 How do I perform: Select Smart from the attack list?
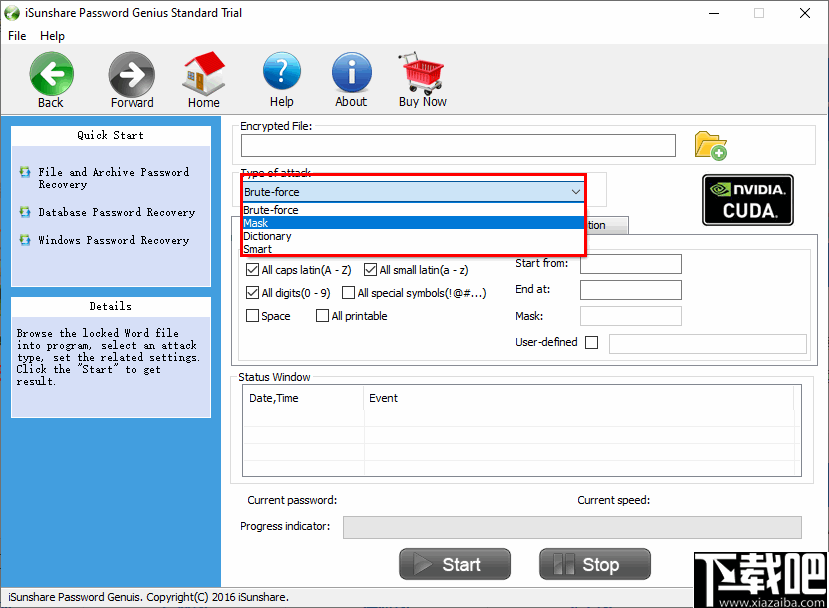[x=413, y=249]
